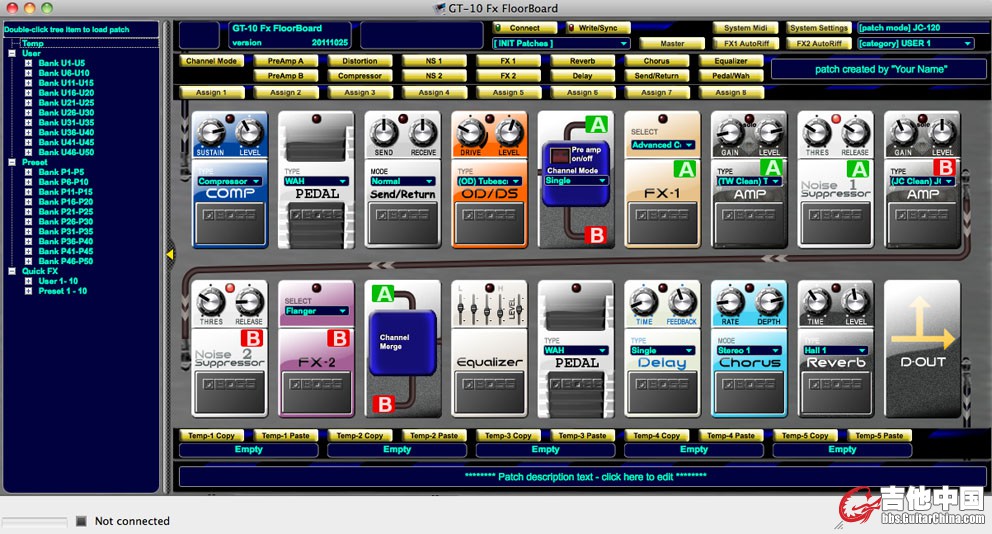Open the FX-2 Flanger select dropdown
This screenshot has height=534, width=992.
316,311
